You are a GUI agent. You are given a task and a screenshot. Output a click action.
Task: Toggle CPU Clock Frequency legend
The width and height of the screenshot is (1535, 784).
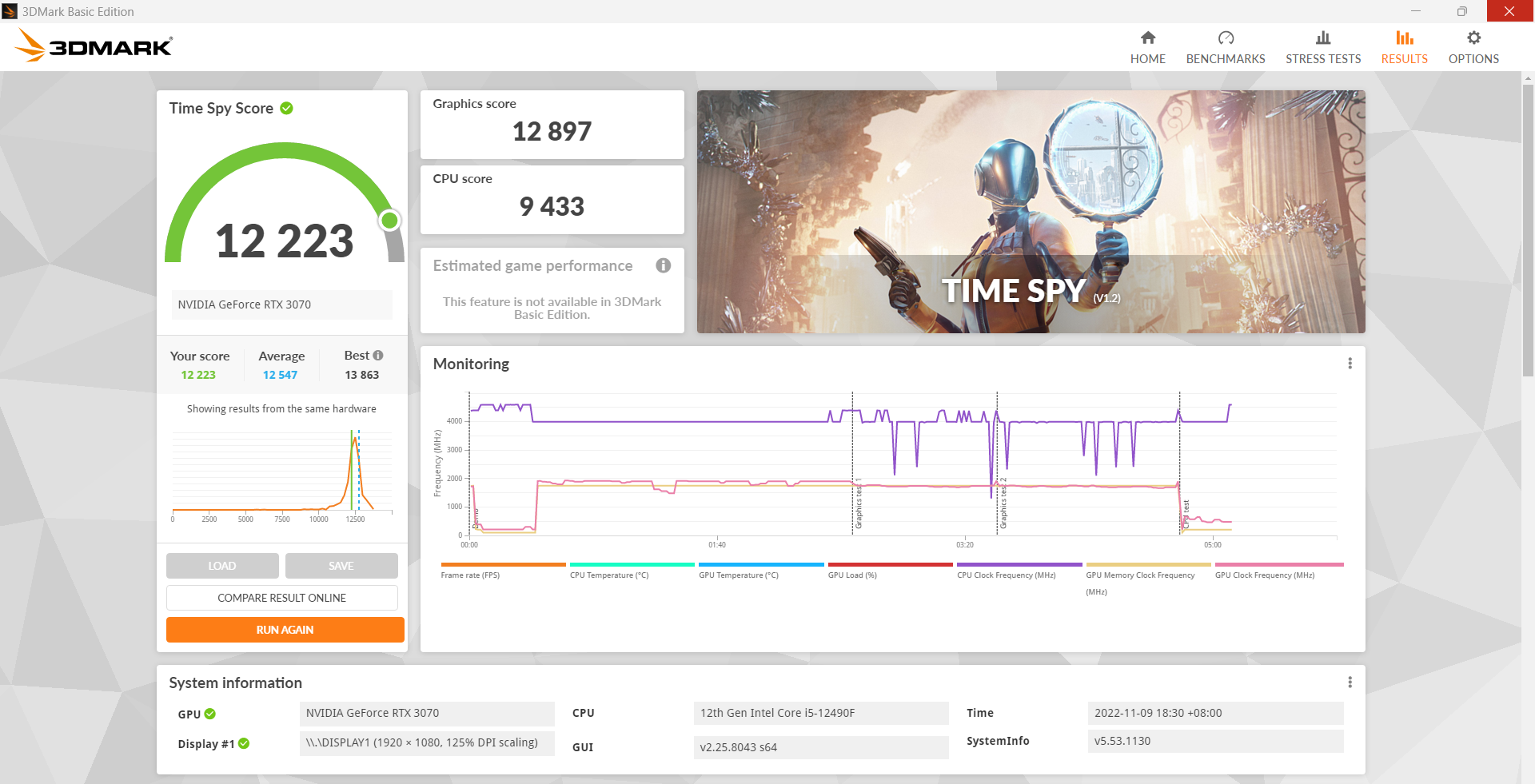coord(1019,571)
